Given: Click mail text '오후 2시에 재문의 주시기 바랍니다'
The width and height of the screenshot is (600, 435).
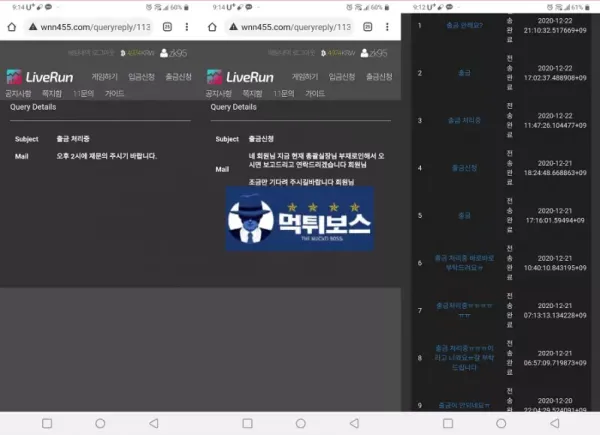Looking at the screenshot, I should 106,156.
